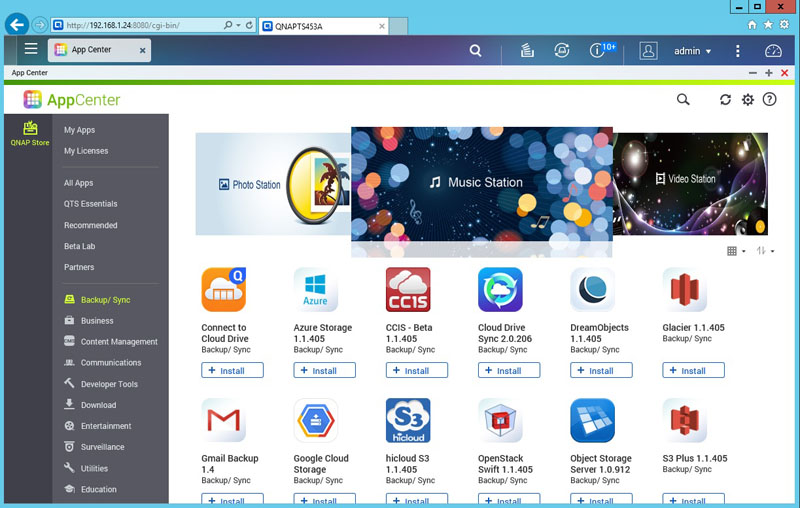This screenshot has width=800, height=508.
Task: Install DreamObjects 1.1.405
Action: (601, 370)
